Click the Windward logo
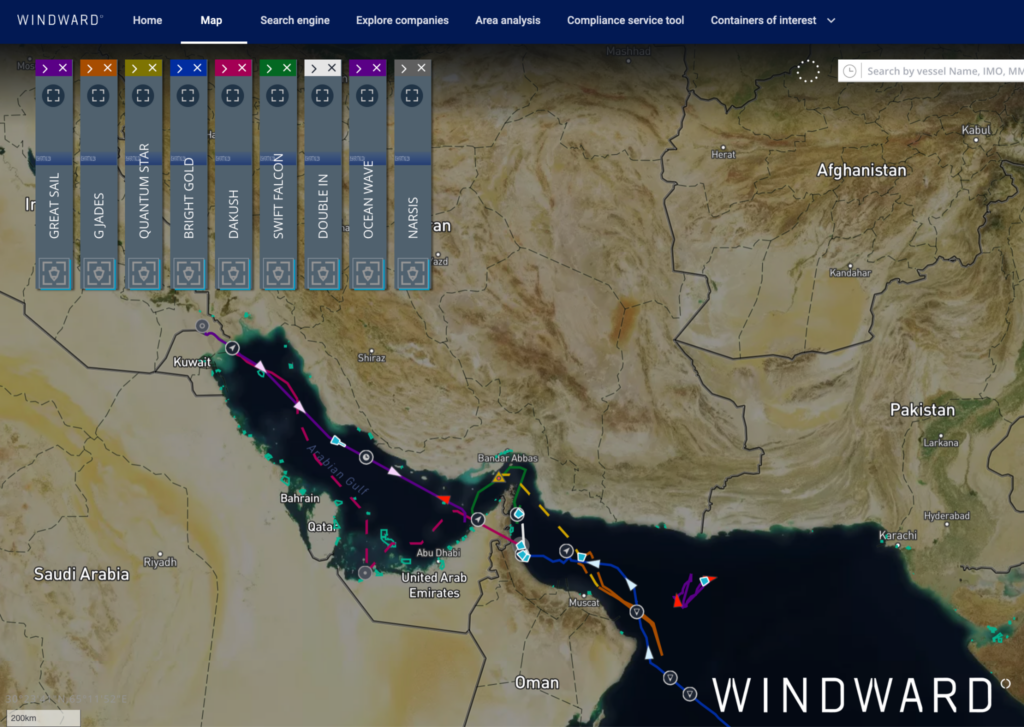 pyautogui.click(x=59, y=20)
